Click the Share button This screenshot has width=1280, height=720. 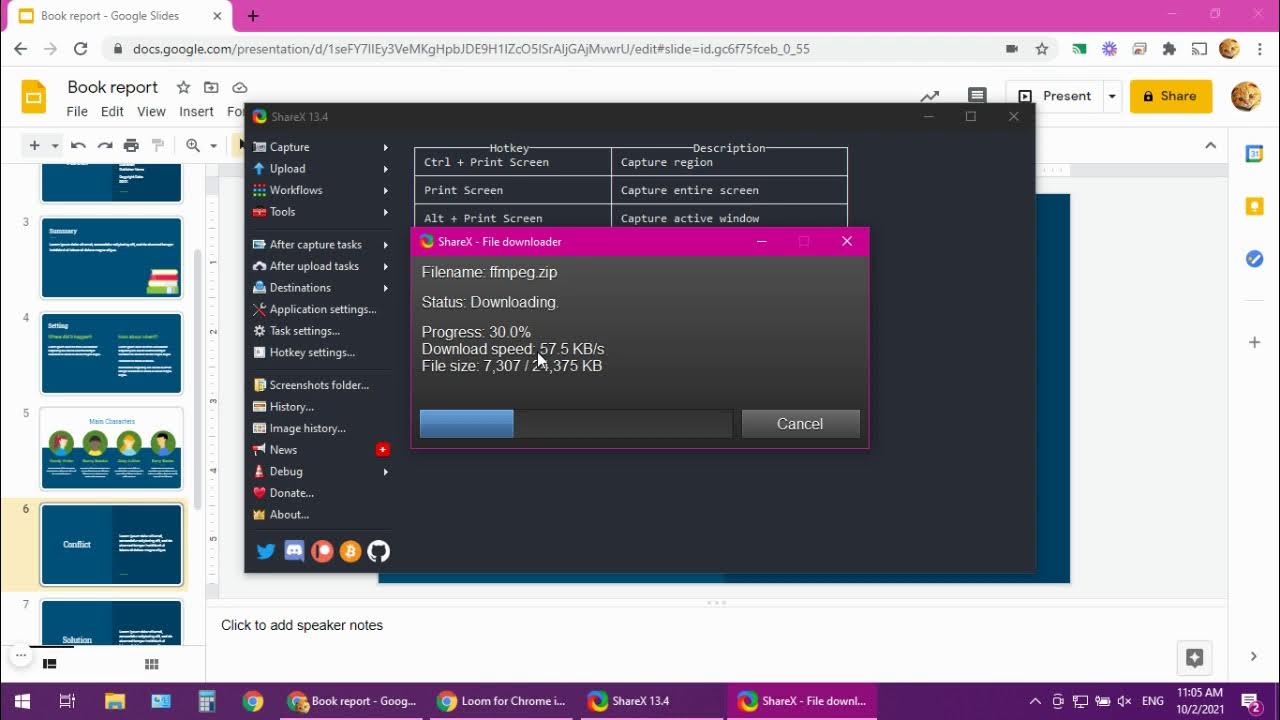tap(1171, 96)
